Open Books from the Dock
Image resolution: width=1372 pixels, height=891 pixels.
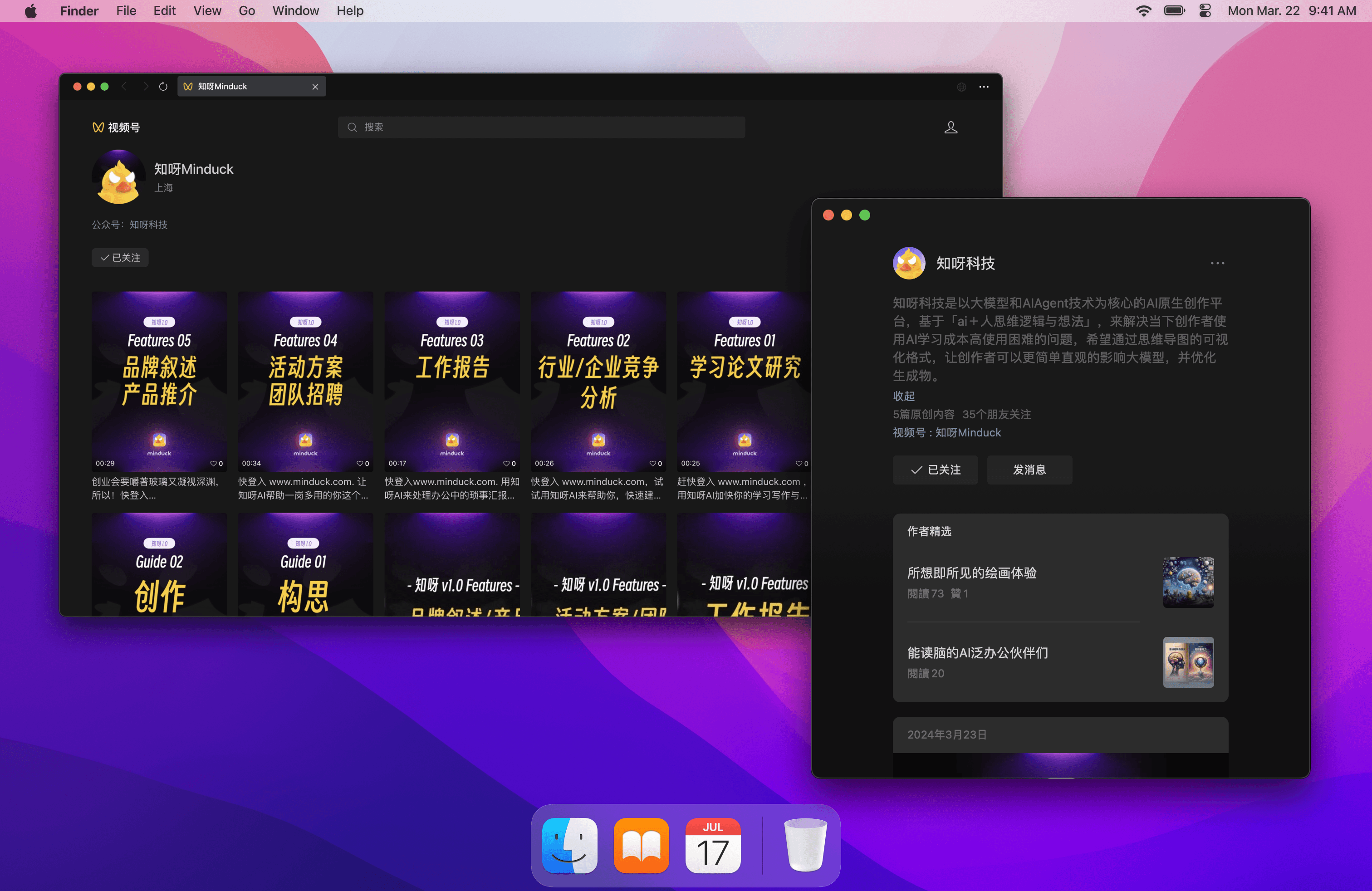(x=641, y=846)
